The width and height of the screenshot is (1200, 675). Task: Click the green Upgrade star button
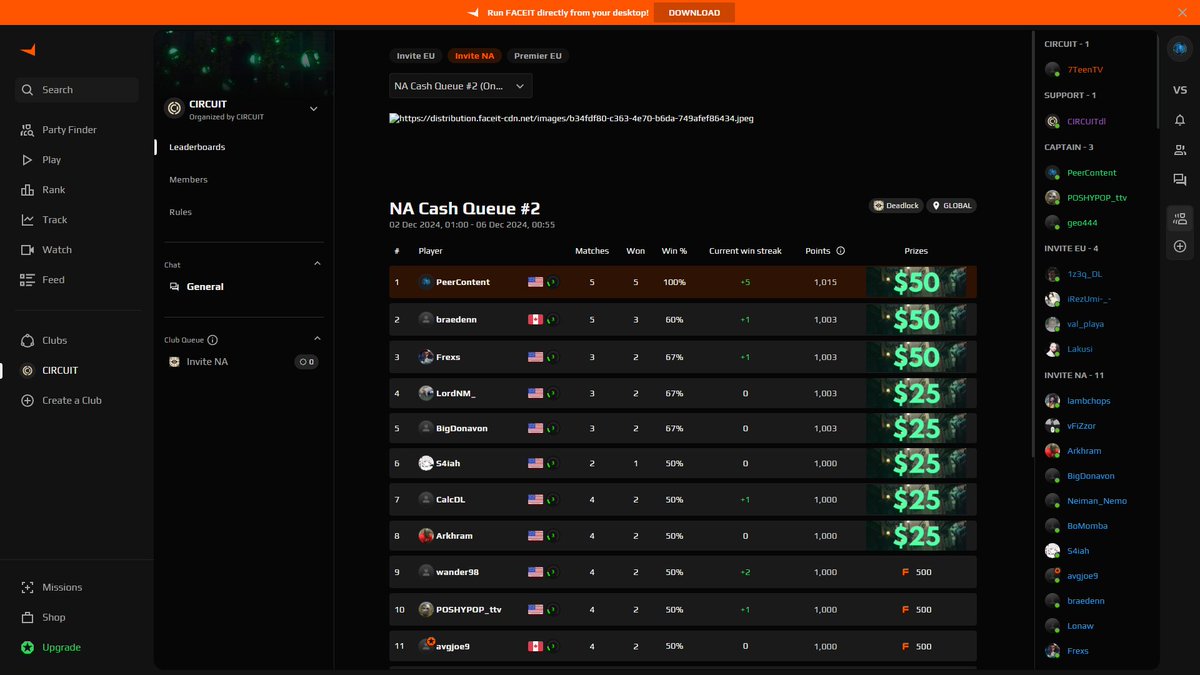(28, 648)
